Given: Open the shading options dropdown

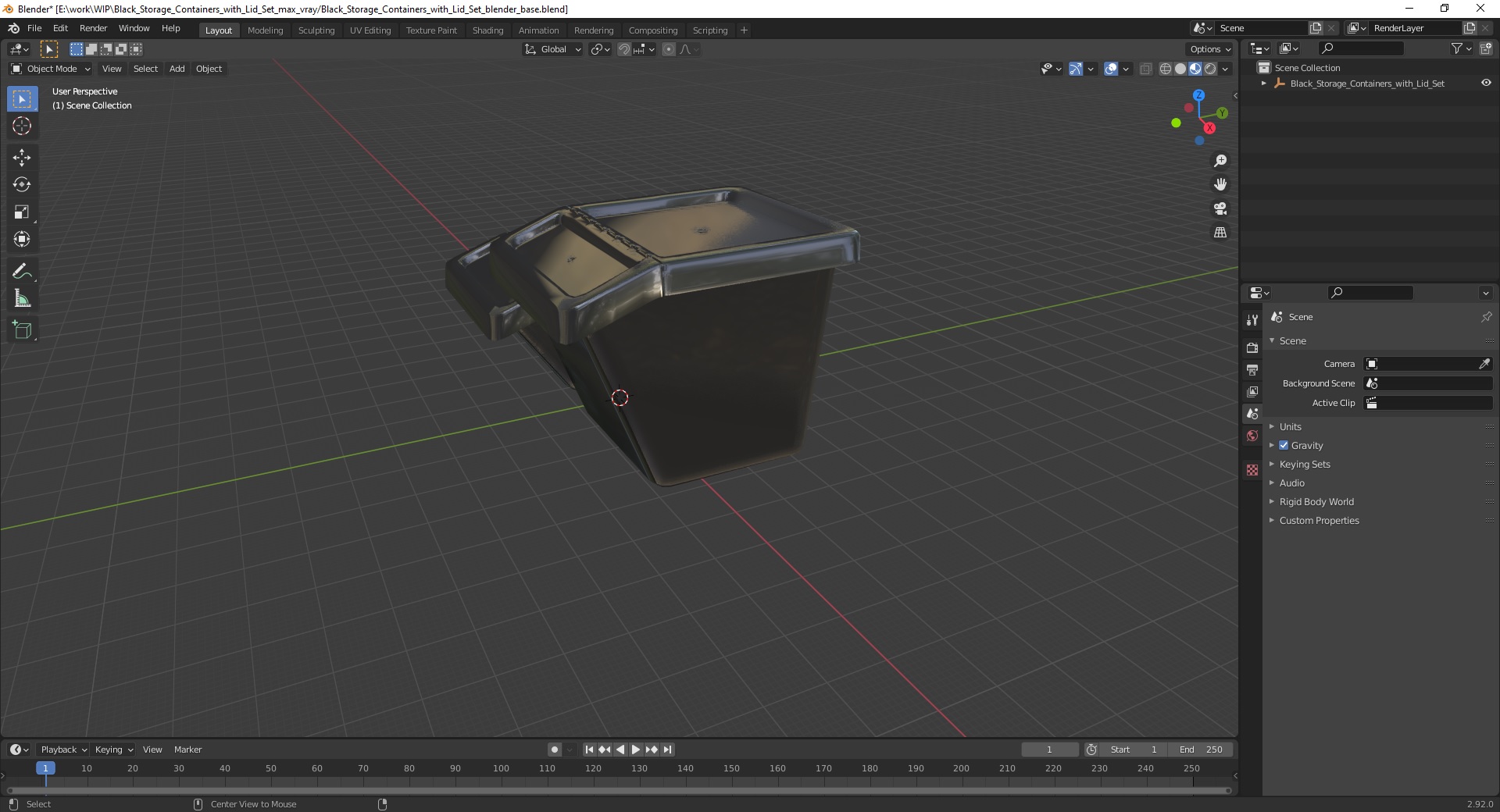Looking at the screenshot, I should [1225, 69].
